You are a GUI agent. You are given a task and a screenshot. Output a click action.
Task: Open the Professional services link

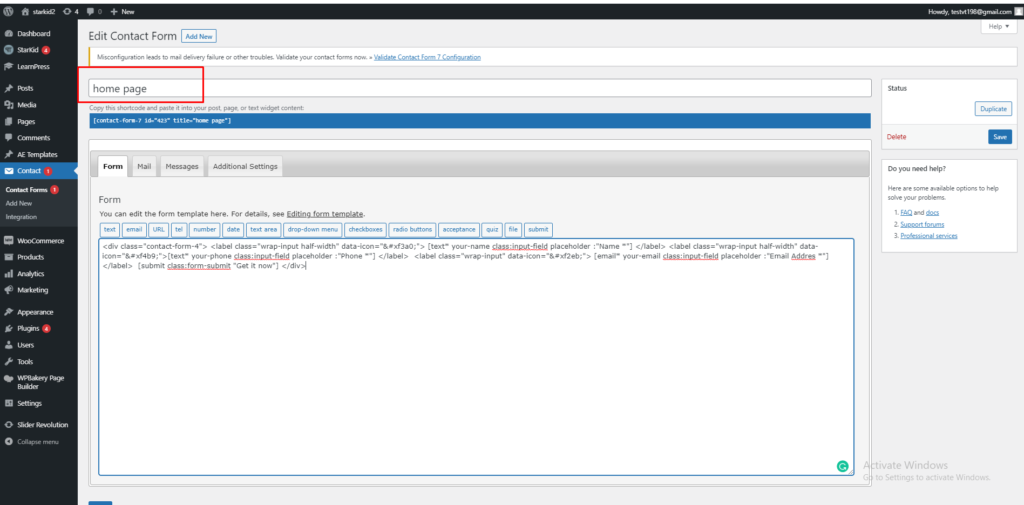coord(929,235)
